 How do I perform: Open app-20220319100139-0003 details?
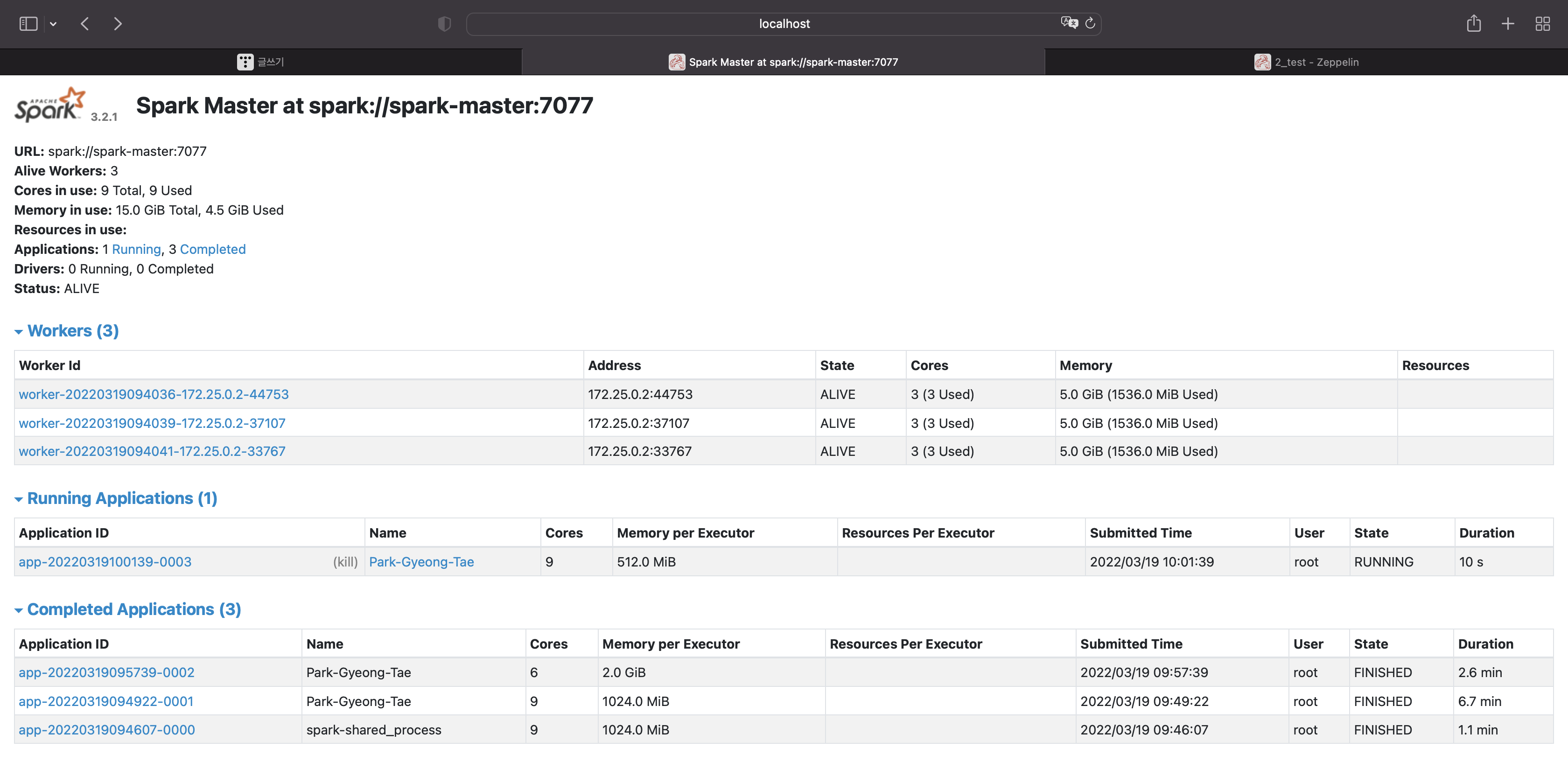tap(105, 561)
